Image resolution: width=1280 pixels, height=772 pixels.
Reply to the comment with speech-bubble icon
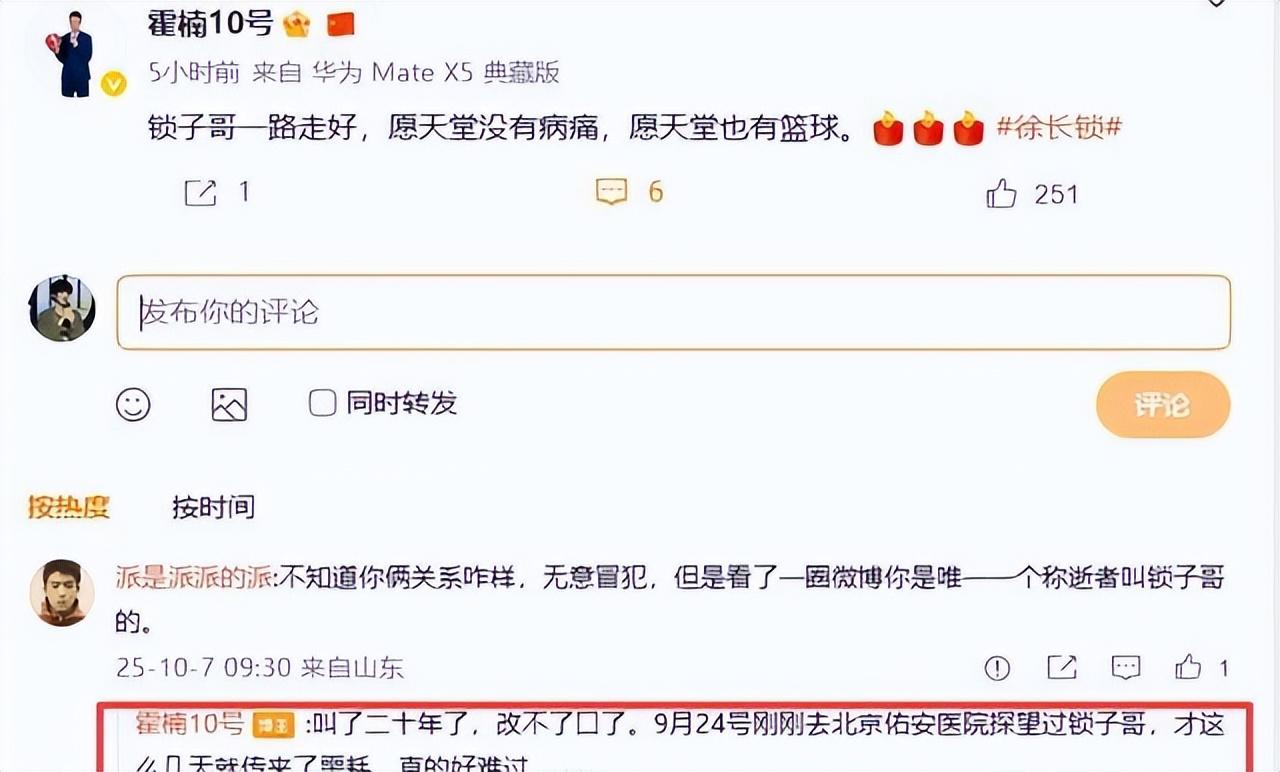coord(1126,667)
